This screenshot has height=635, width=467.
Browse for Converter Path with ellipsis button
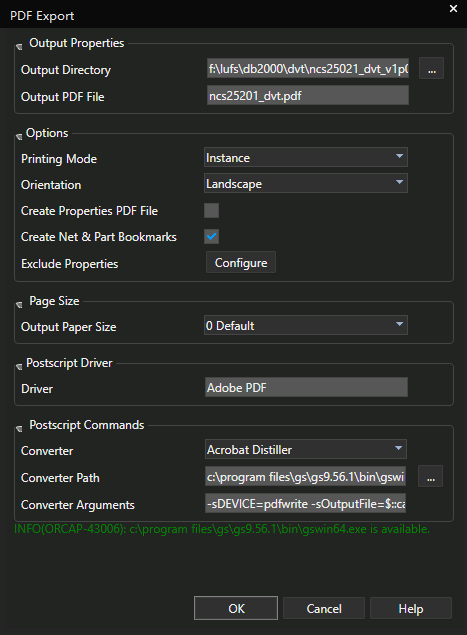(x=431, y=476)
